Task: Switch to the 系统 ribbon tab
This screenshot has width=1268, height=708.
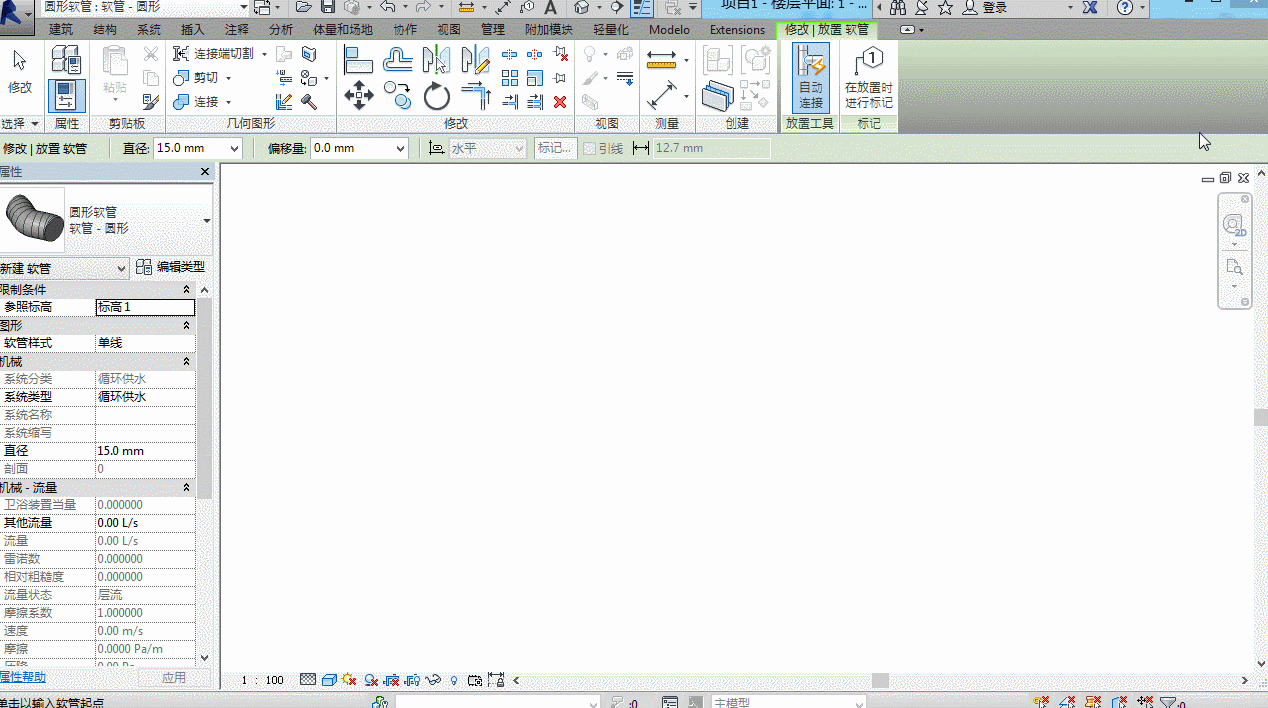Action: (149, 30)
